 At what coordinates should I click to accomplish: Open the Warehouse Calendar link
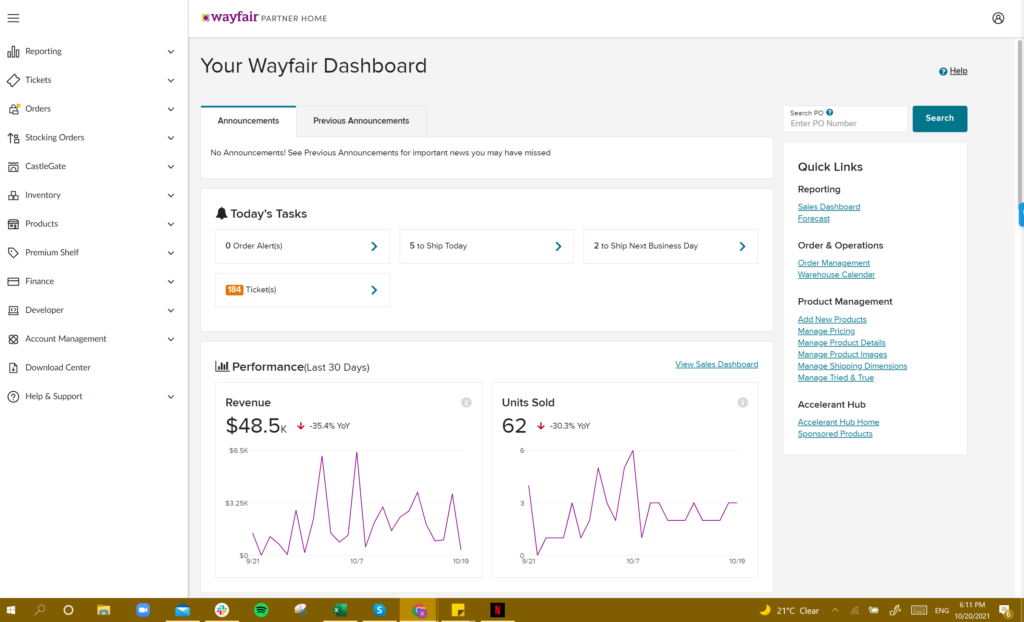[836, 275]
